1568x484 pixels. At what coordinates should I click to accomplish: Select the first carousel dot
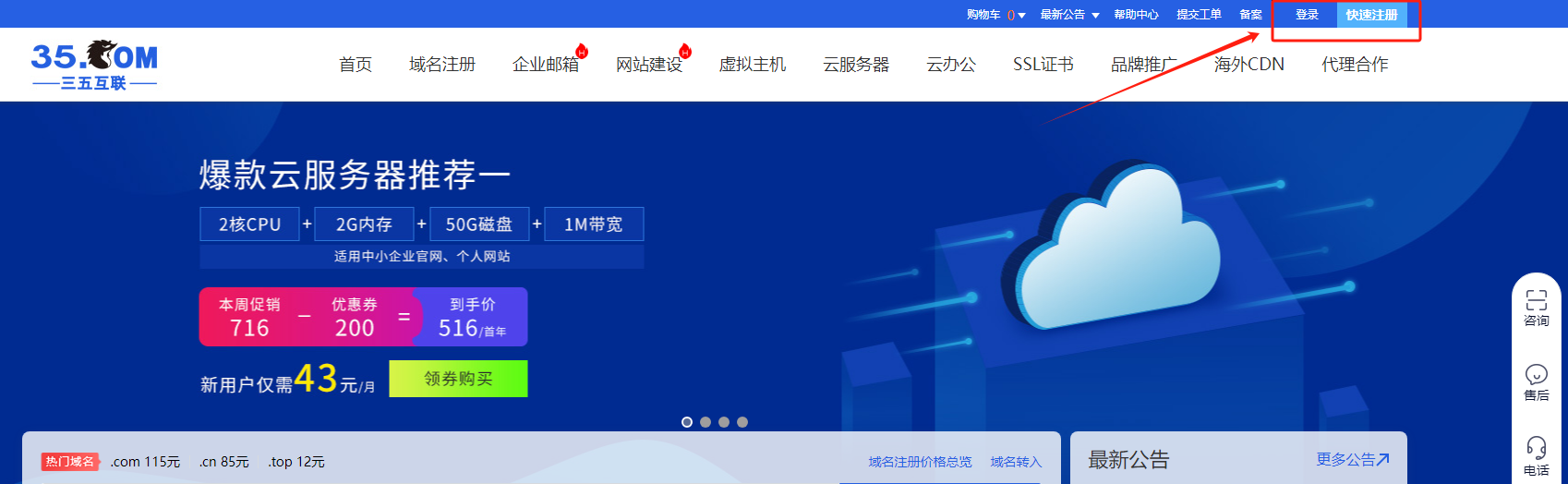click(687, 422)
